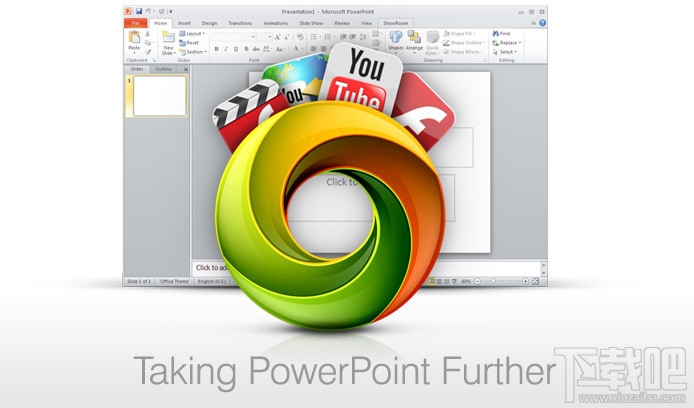Open the Shape Outline dropdown
The width and height of the screenshot is (694, 408).
(x=464, y=43)
